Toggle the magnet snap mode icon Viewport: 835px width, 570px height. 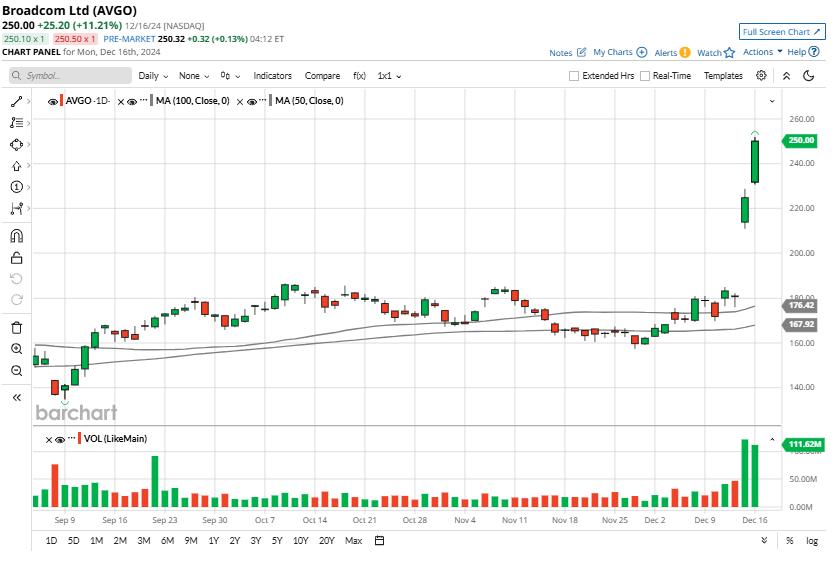17,236
